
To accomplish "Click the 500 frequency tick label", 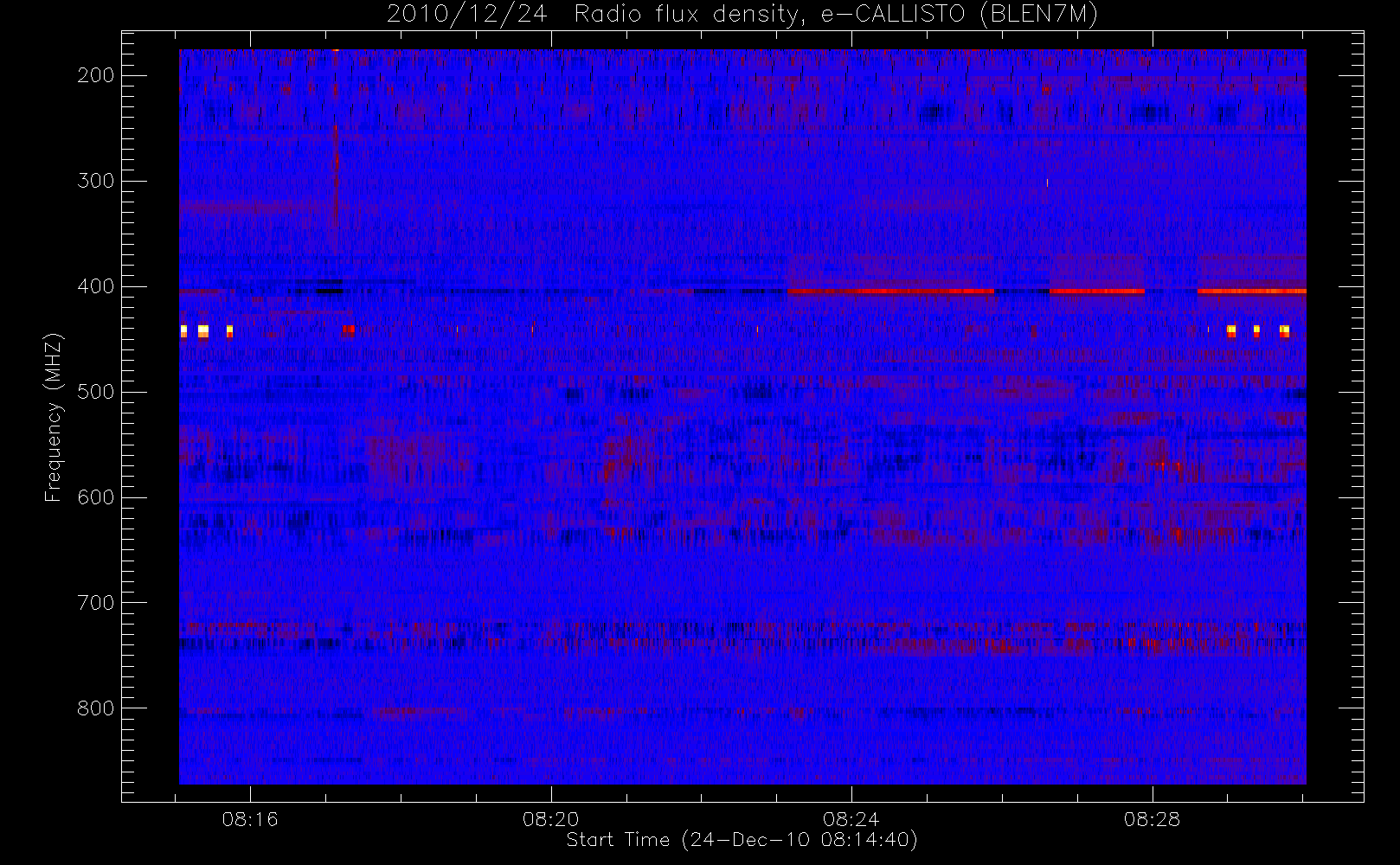I will [95, 392].
